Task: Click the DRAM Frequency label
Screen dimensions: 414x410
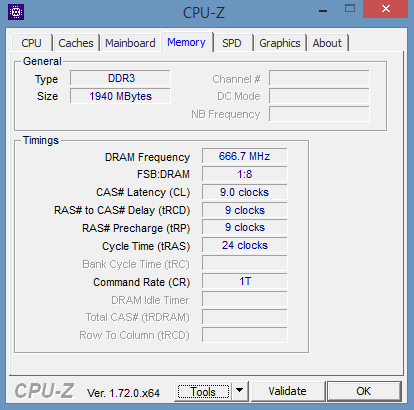Action: pyautogui.click(x=147, y=157)
